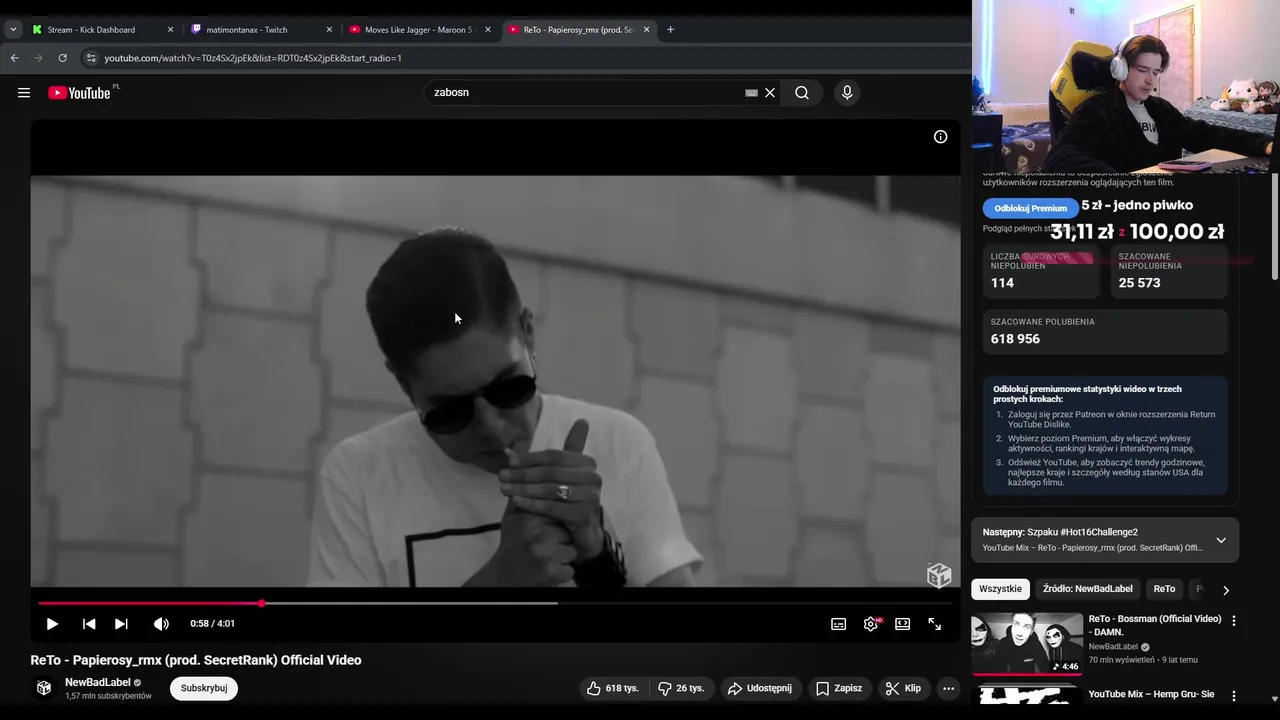Go back with browser back arrow
The width and height of the screenshot is (1280, 720).
tap(15, 58)
